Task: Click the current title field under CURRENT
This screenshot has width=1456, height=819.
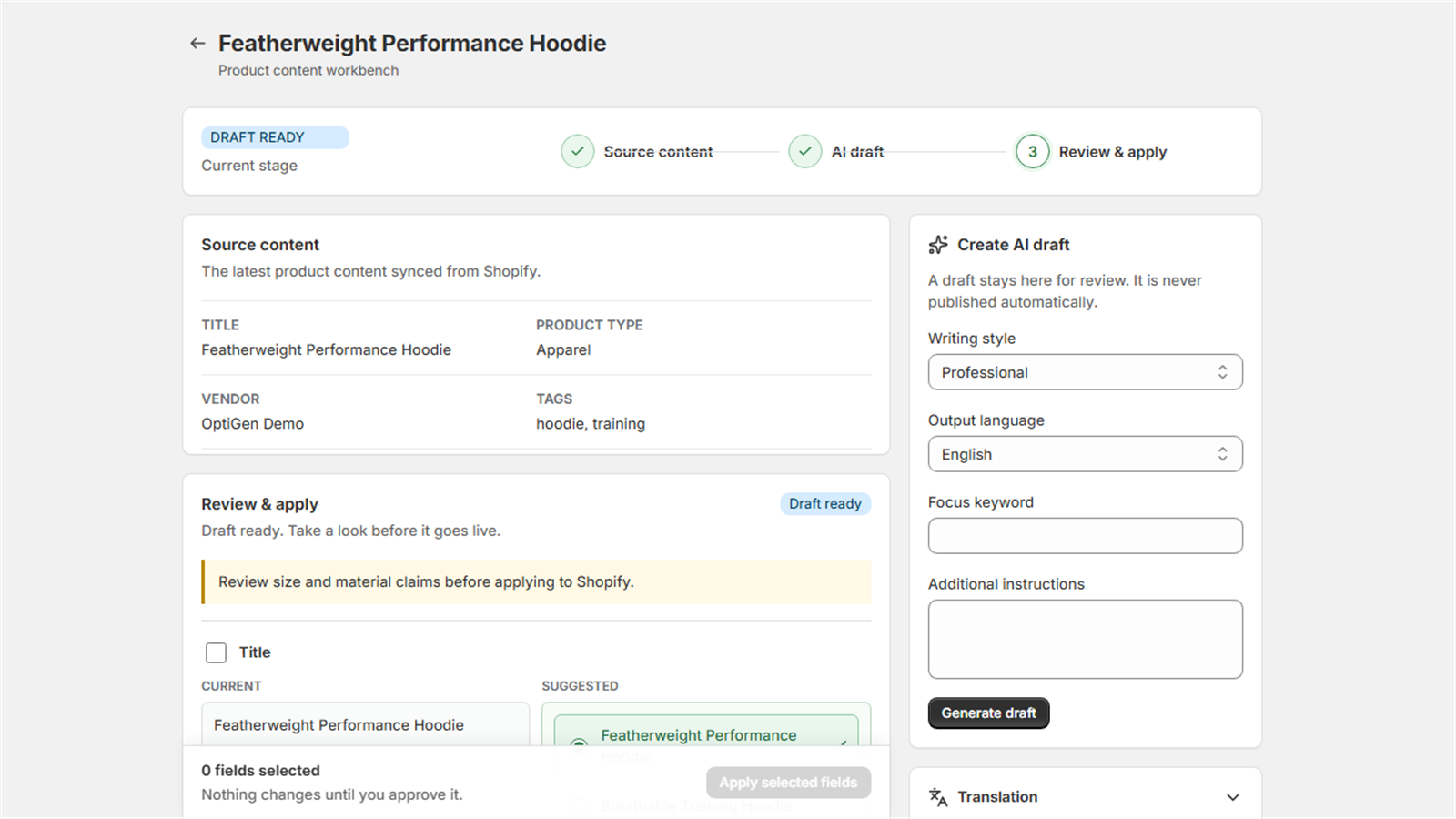Action: [366, 724]
